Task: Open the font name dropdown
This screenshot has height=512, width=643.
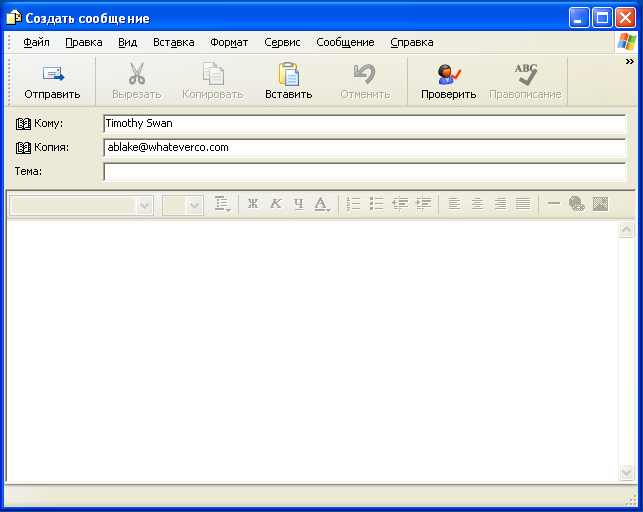Action: (145, 205)
